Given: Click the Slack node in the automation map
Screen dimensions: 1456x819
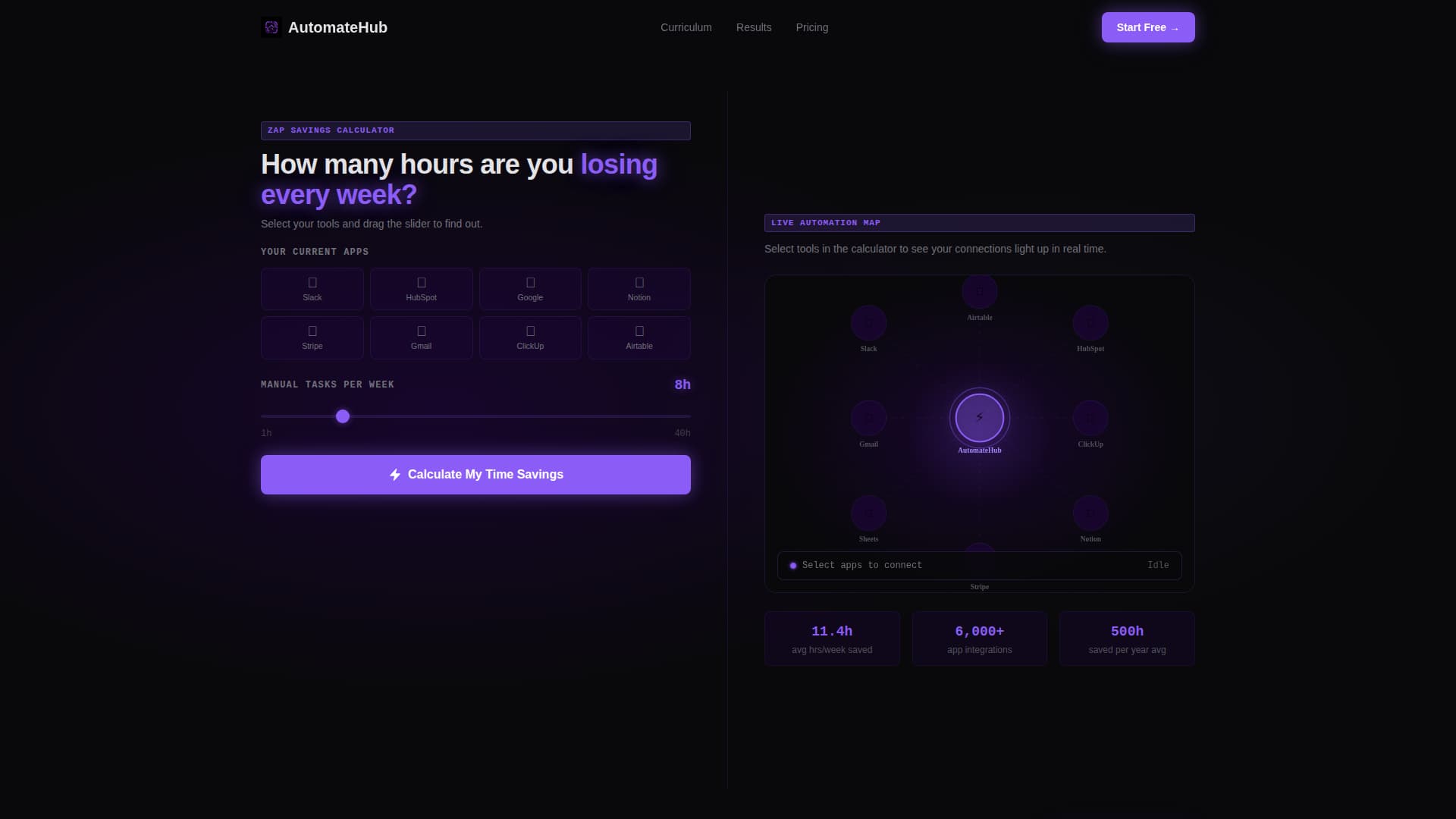Looking at the screenshot, I should [x=868, y=322].
